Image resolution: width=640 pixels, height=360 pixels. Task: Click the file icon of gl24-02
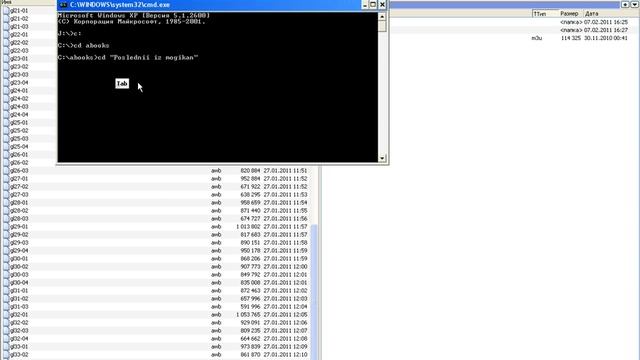point(6,98)
